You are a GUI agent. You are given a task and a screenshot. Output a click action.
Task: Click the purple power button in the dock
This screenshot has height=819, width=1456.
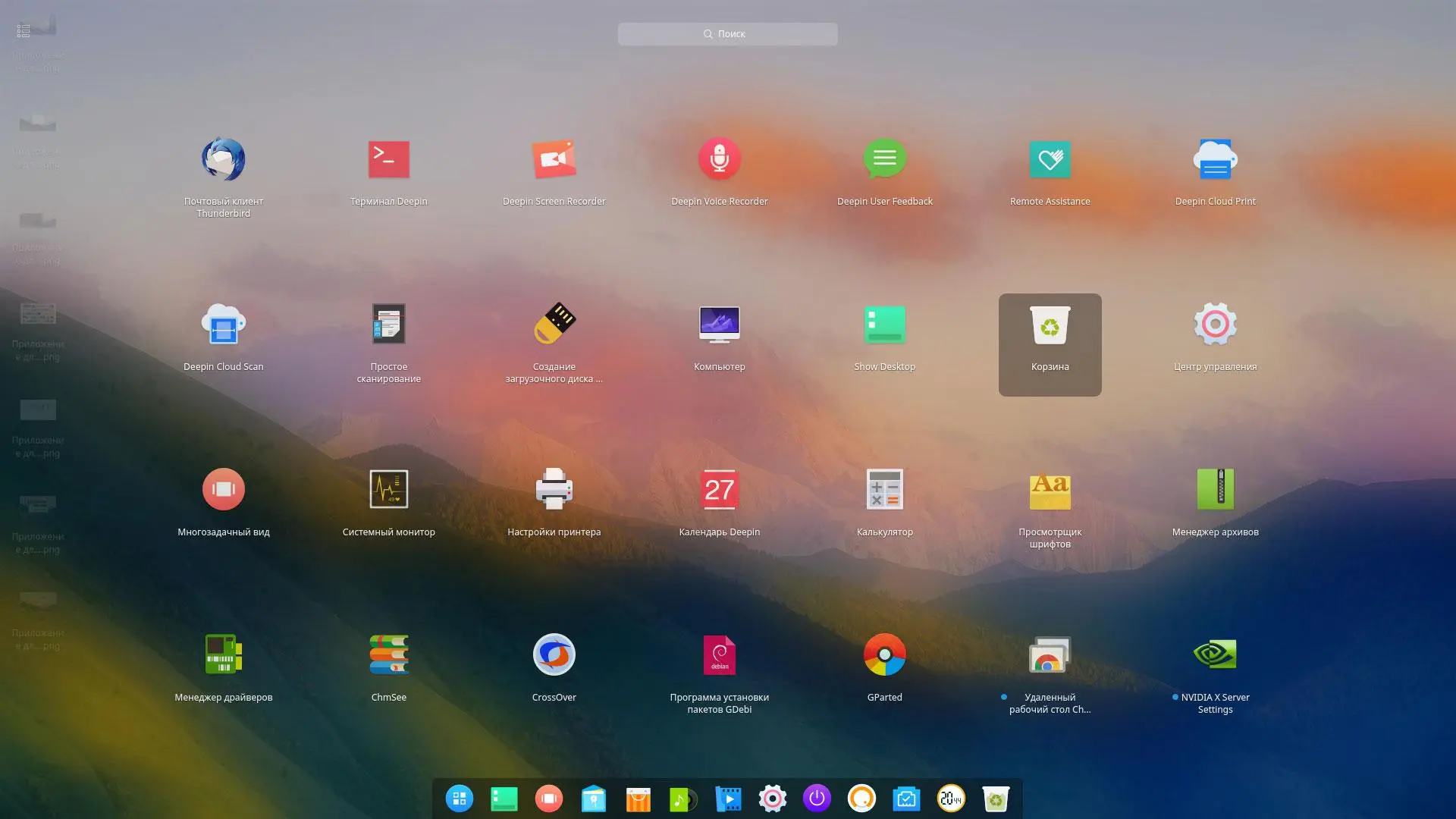tap(817, 799)
